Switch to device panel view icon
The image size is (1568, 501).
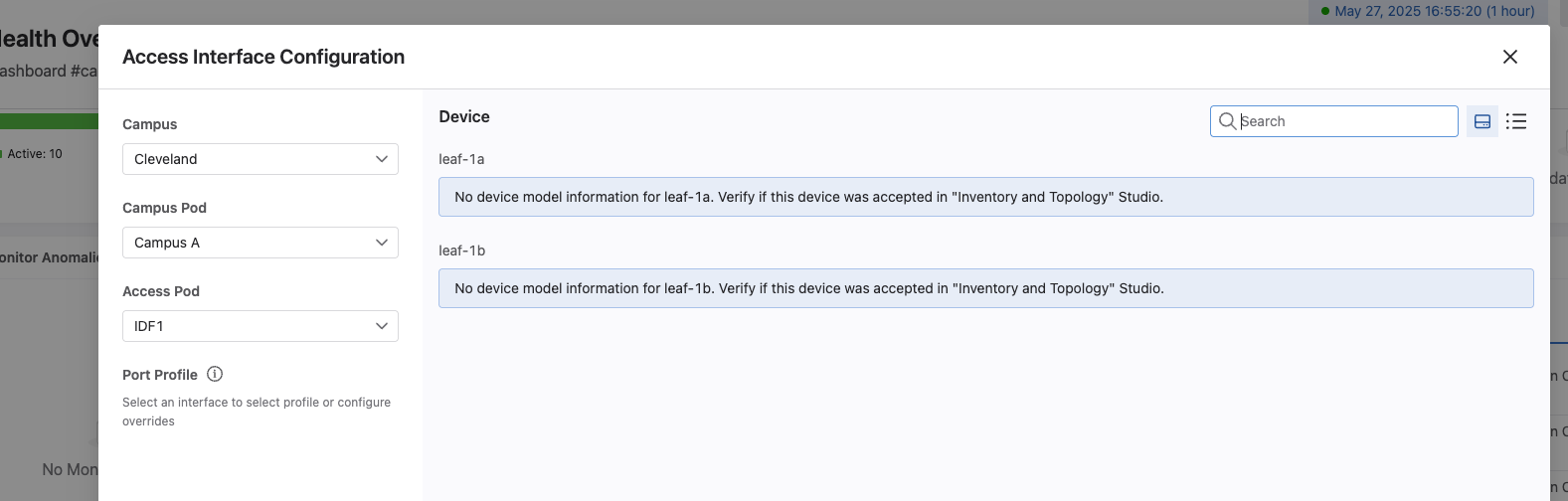[1481, 121]
